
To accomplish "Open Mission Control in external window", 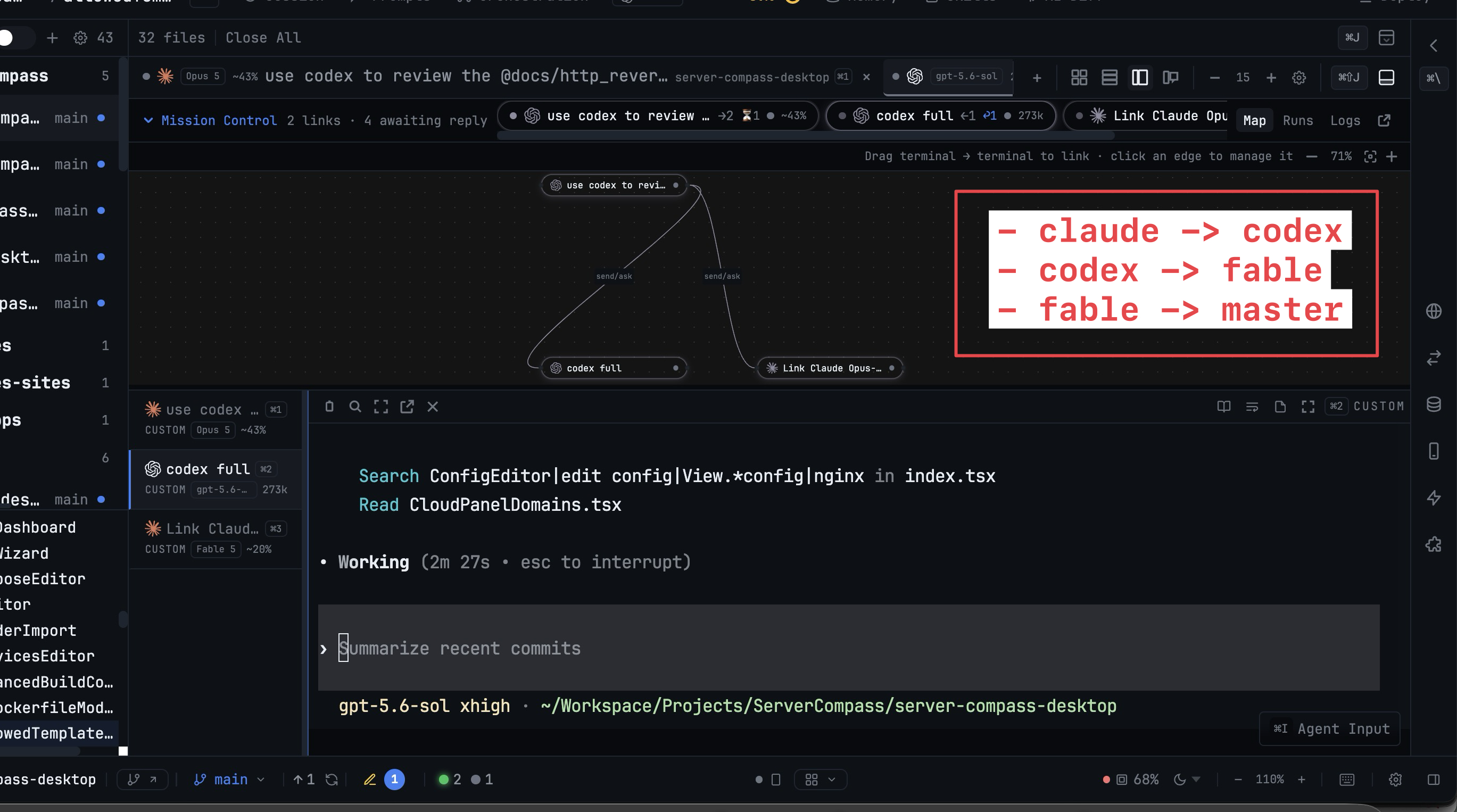I will pyautogui.click(x=1384, y=120).
